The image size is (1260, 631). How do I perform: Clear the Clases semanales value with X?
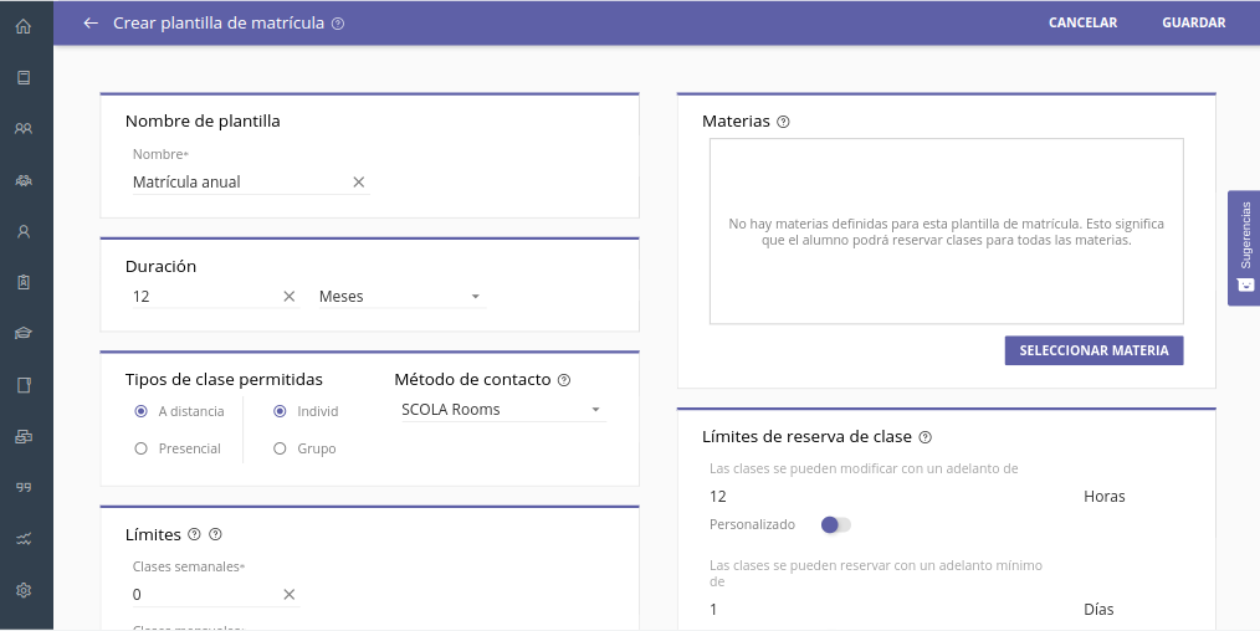coord(289,595)
